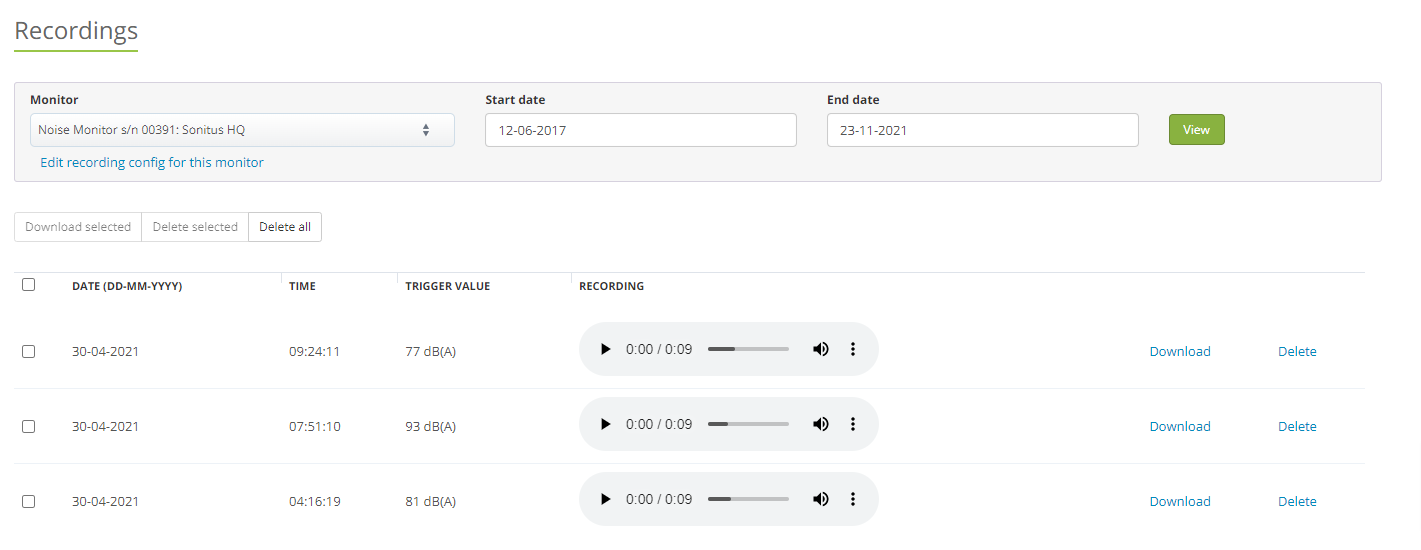1421x550 pixels.
Task: Select the 09:24:11 recording checkbox
Action: click(28, 351)
